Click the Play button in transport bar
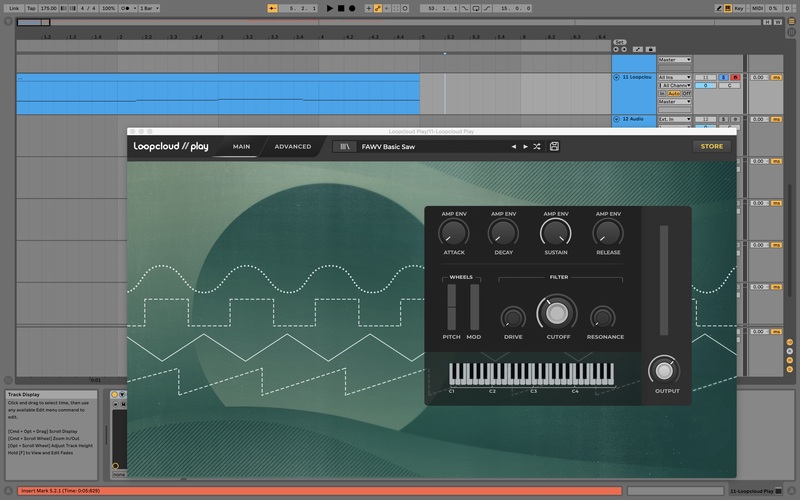 [x=330, y=8]
